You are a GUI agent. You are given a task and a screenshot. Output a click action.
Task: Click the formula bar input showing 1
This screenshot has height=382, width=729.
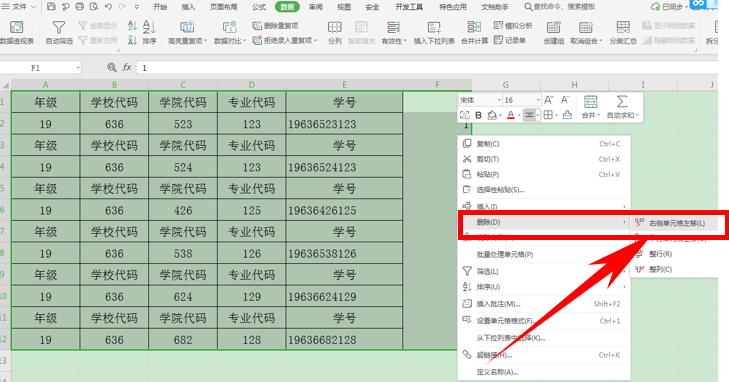coord(428,68)
